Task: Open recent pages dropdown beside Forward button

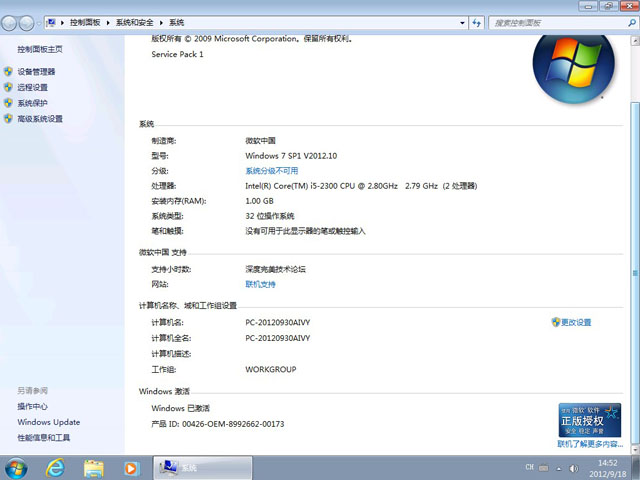Action: tap(39, 23)
